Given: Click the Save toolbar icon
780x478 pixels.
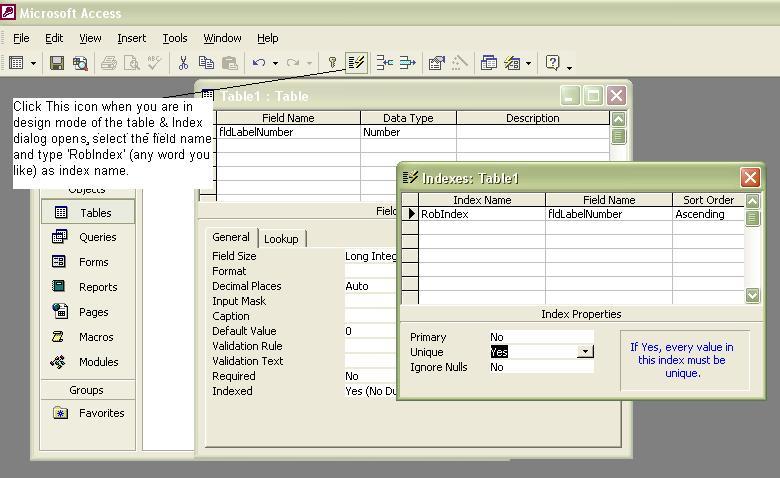Looking at the screenshot, I should [x=57, y=63].
